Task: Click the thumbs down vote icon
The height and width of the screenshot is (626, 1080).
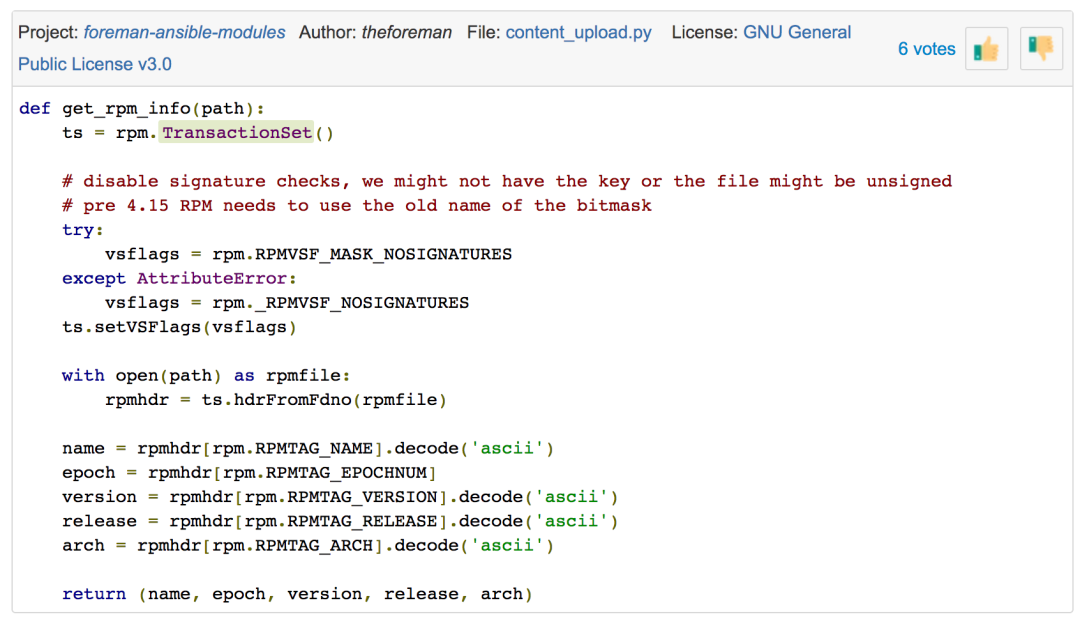Action: [1041, 49]
